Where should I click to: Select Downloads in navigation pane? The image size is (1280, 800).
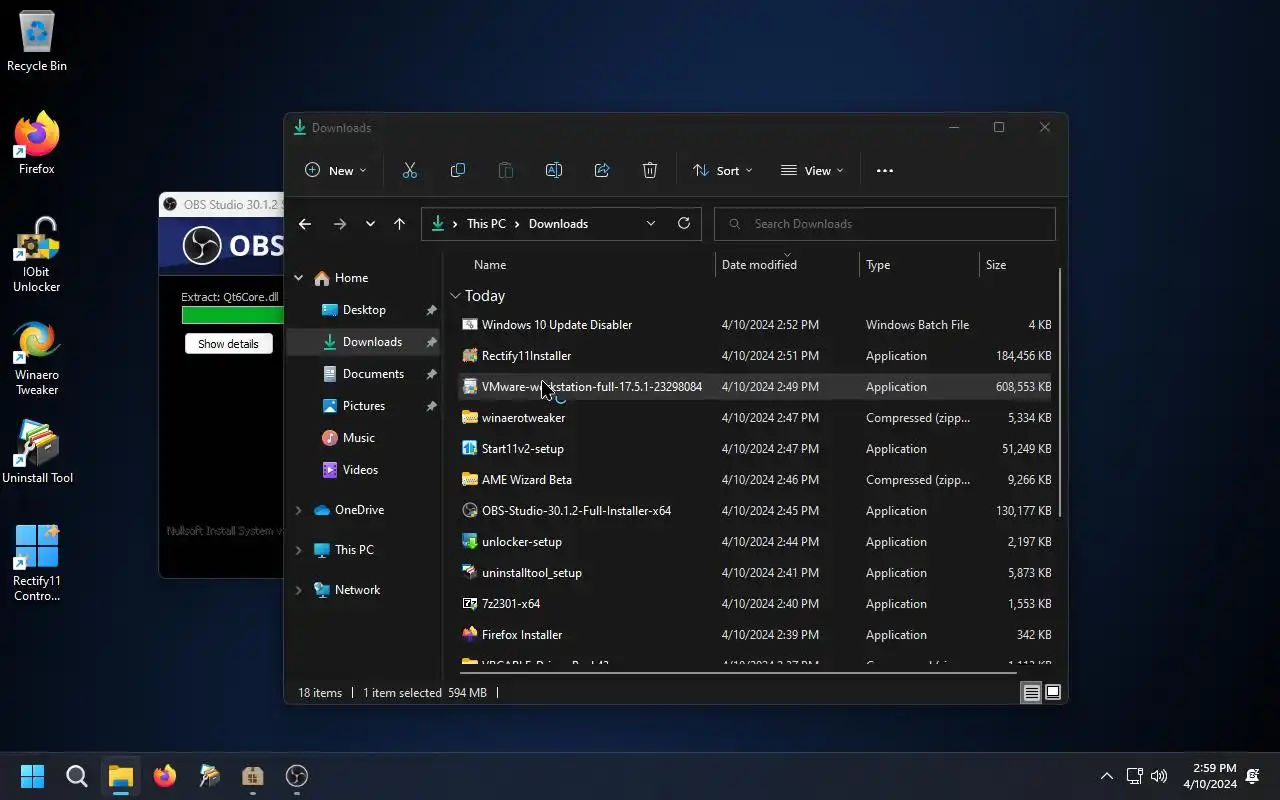364,342
